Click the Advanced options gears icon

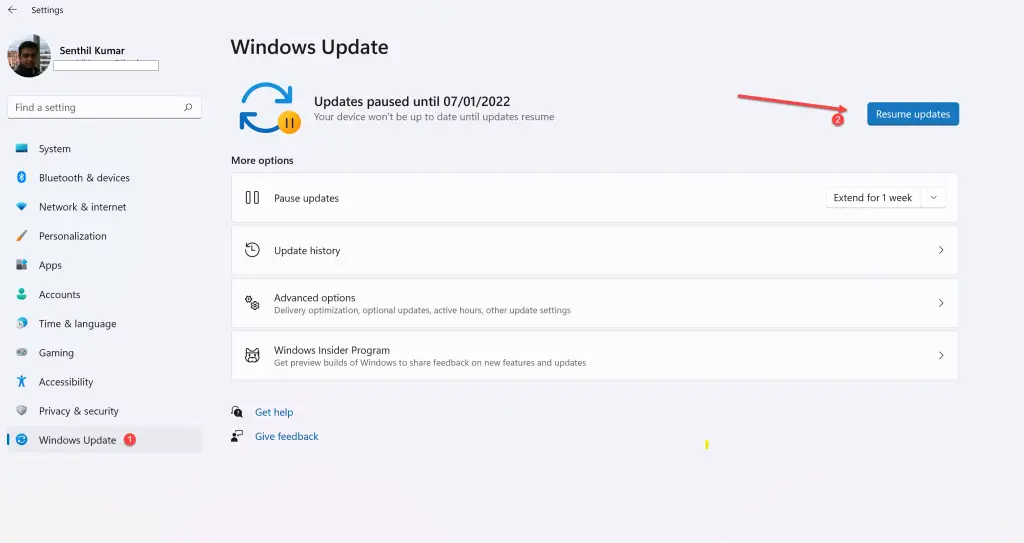coord(252,303)
